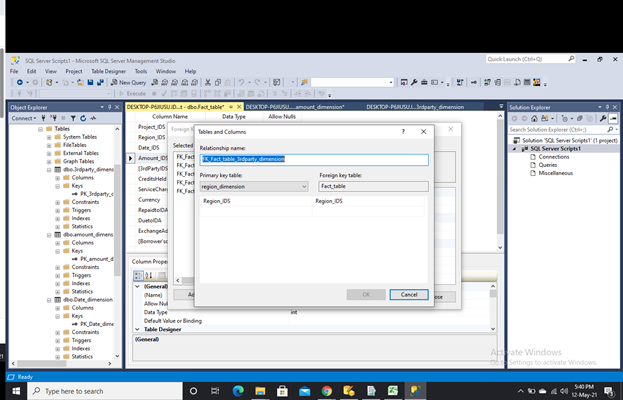
Task: Select the Connections folder in Solution Explorer
Action: click(x=553, y=157)
